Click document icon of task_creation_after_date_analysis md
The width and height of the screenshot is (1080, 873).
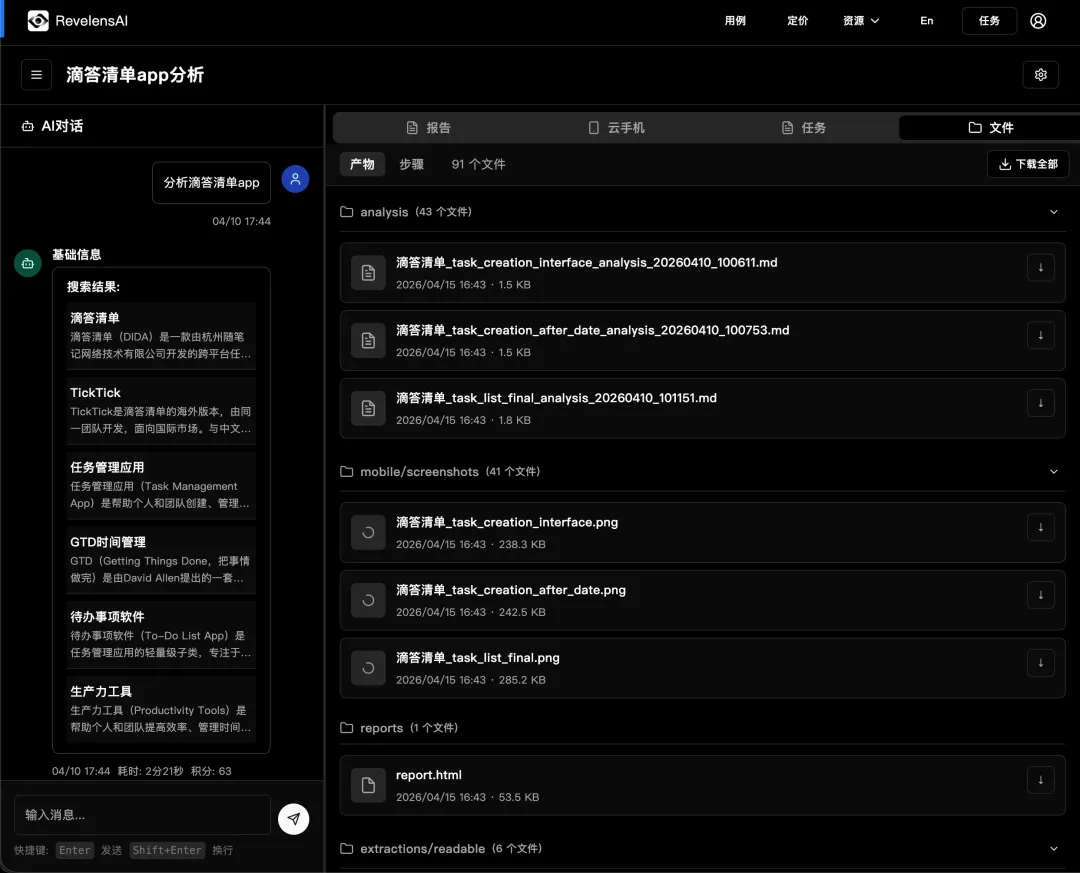pos(368,340)
